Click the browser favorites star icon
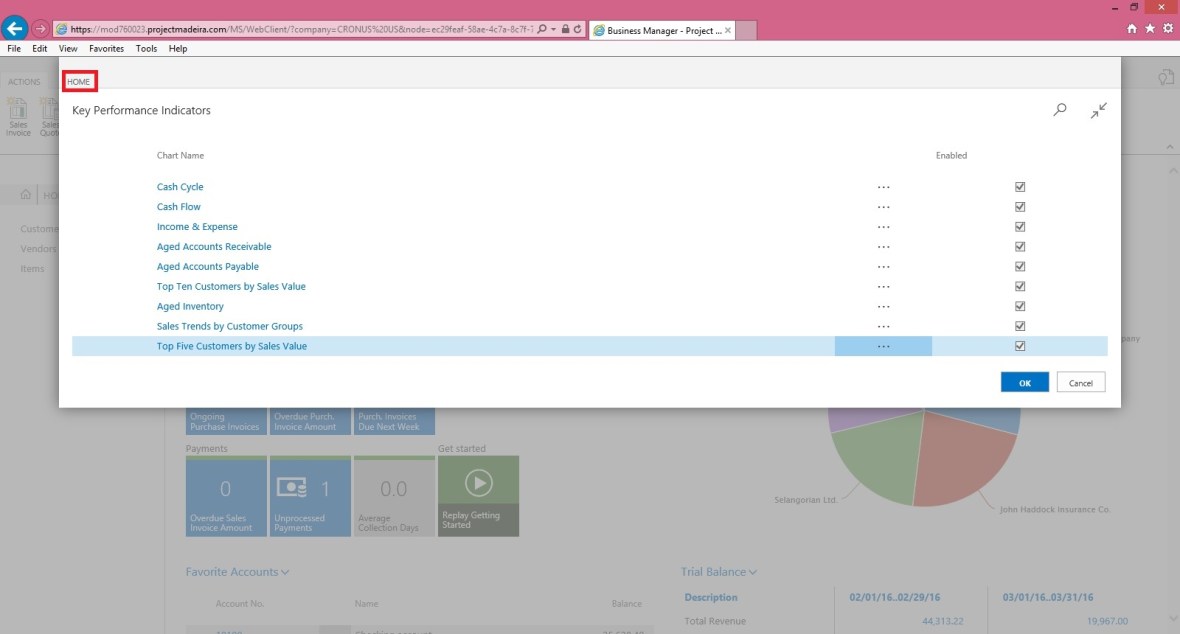Screen dimensions: 1180x634 pyautogui.click(x=1150, y=29)
